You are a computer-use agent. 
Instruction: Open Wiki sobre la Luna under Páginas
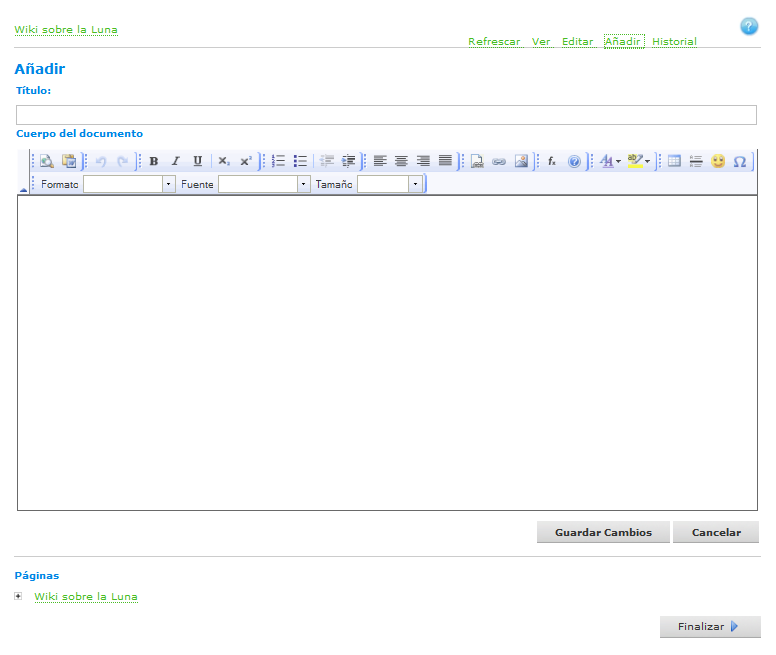coord(86,597)
